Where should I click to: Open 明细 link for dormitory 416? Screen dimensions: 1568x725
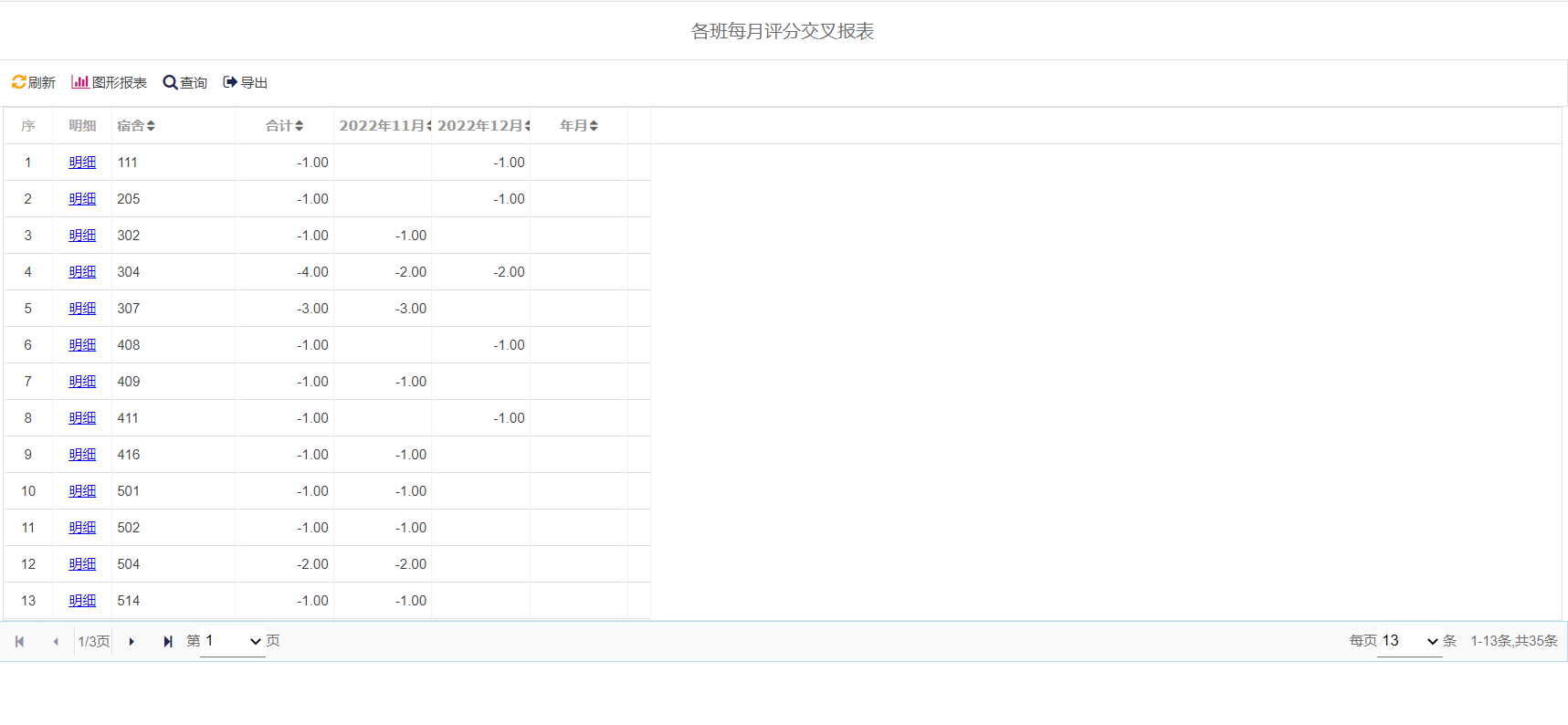82,455
